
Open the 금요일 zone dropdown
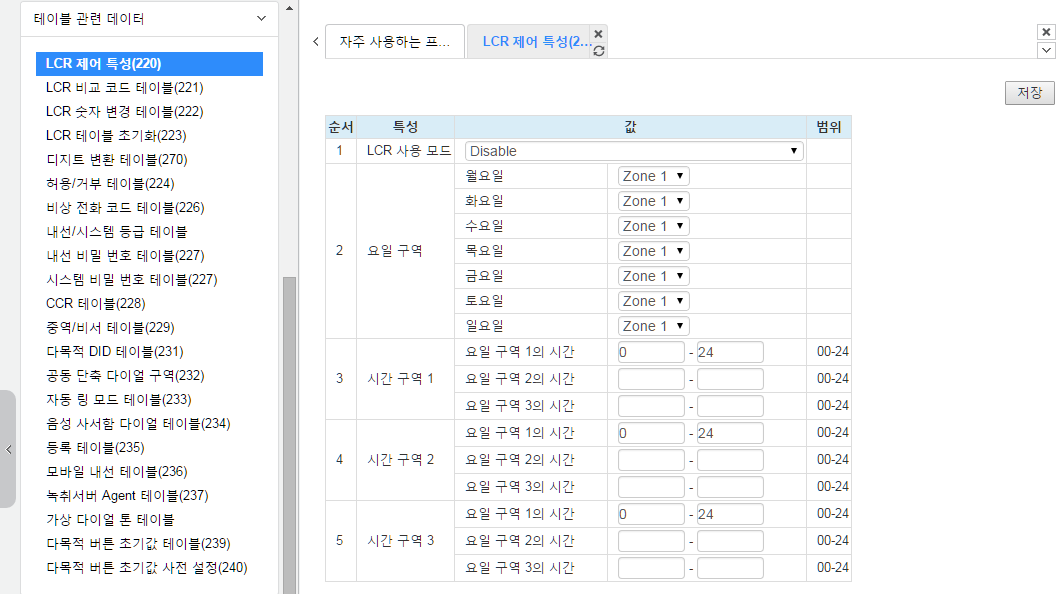[x=654, y=276]
